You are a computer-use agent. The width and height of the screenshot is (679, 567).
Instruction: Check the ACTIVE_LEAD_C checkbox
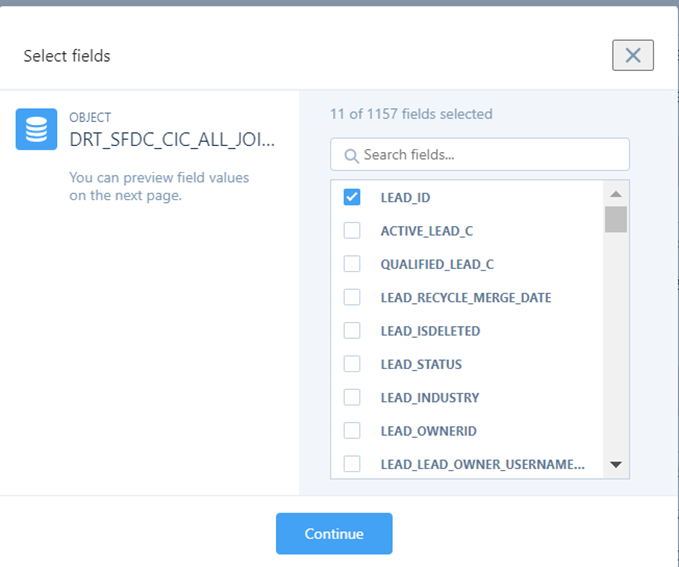tap(352, 230)
